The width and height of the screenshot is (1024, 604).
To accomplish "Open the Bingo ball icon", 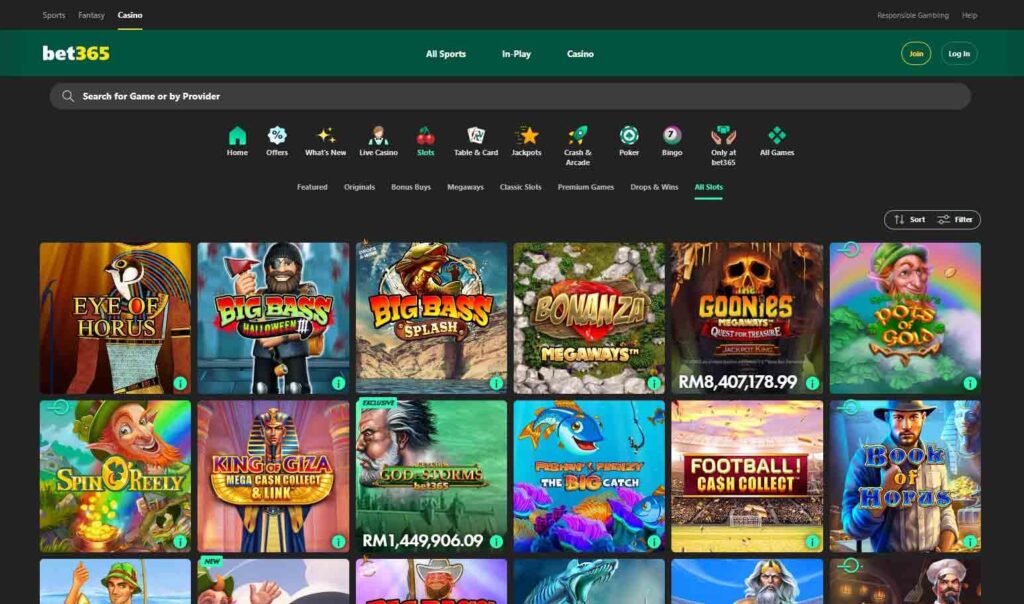I will (672, 135).
